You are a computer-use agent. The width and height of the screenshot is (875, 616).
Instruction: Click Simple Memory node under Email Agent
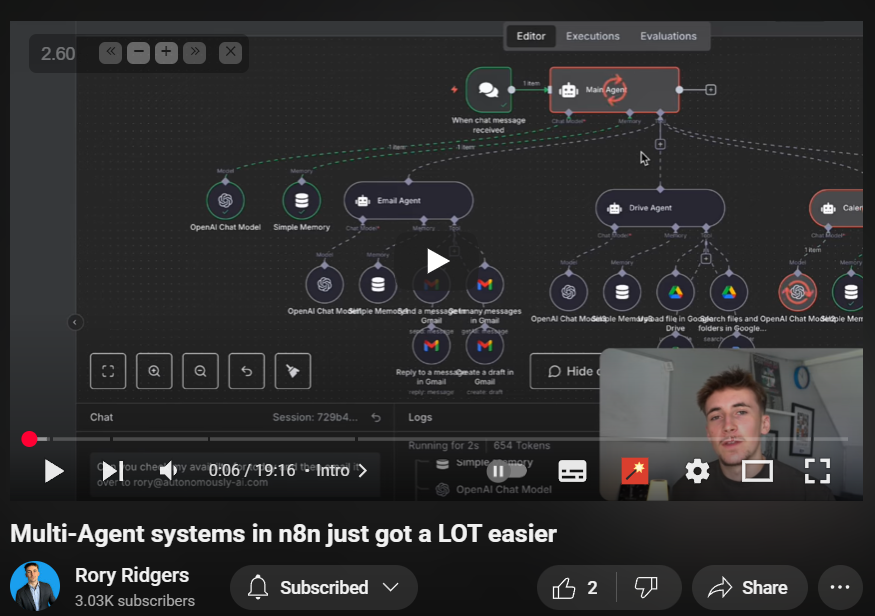coord(378,285)
